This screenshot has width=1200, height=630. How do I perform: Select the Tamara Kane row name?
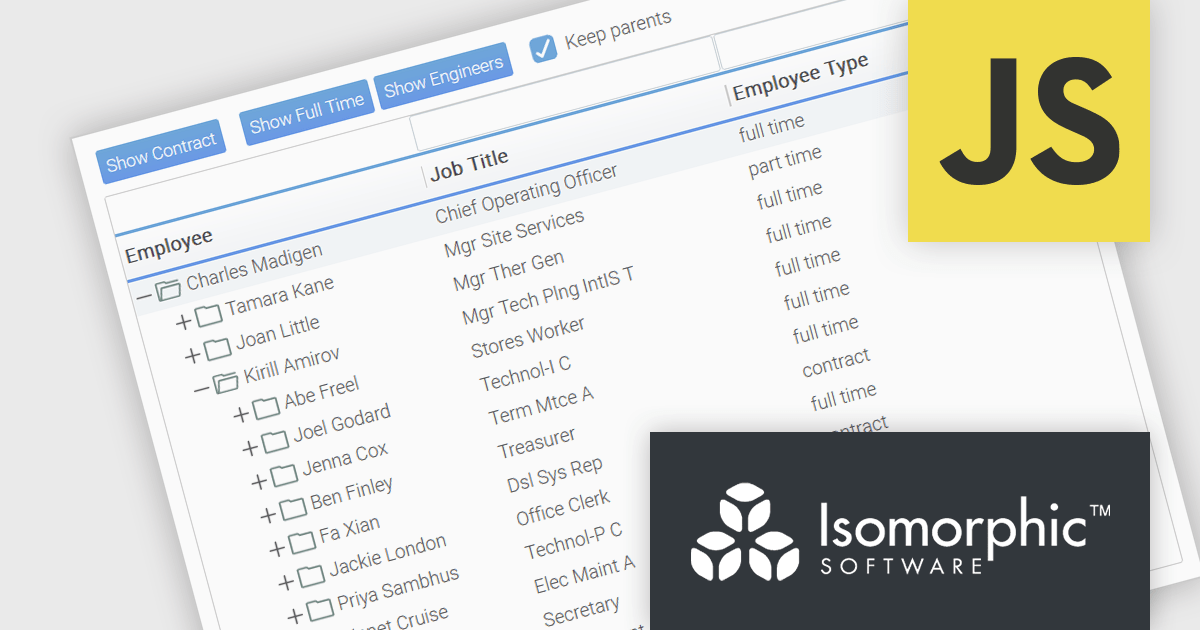(280, 296)
